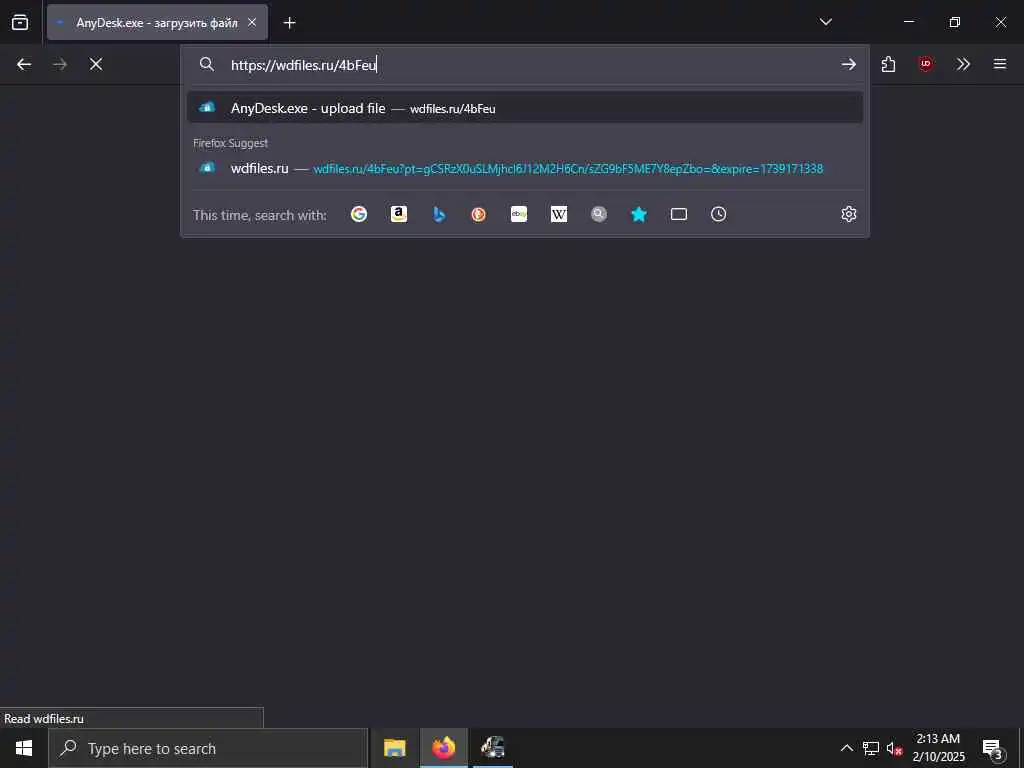
Task: Switch to the AnyDesk.exe tab
Action: point(157,22)
